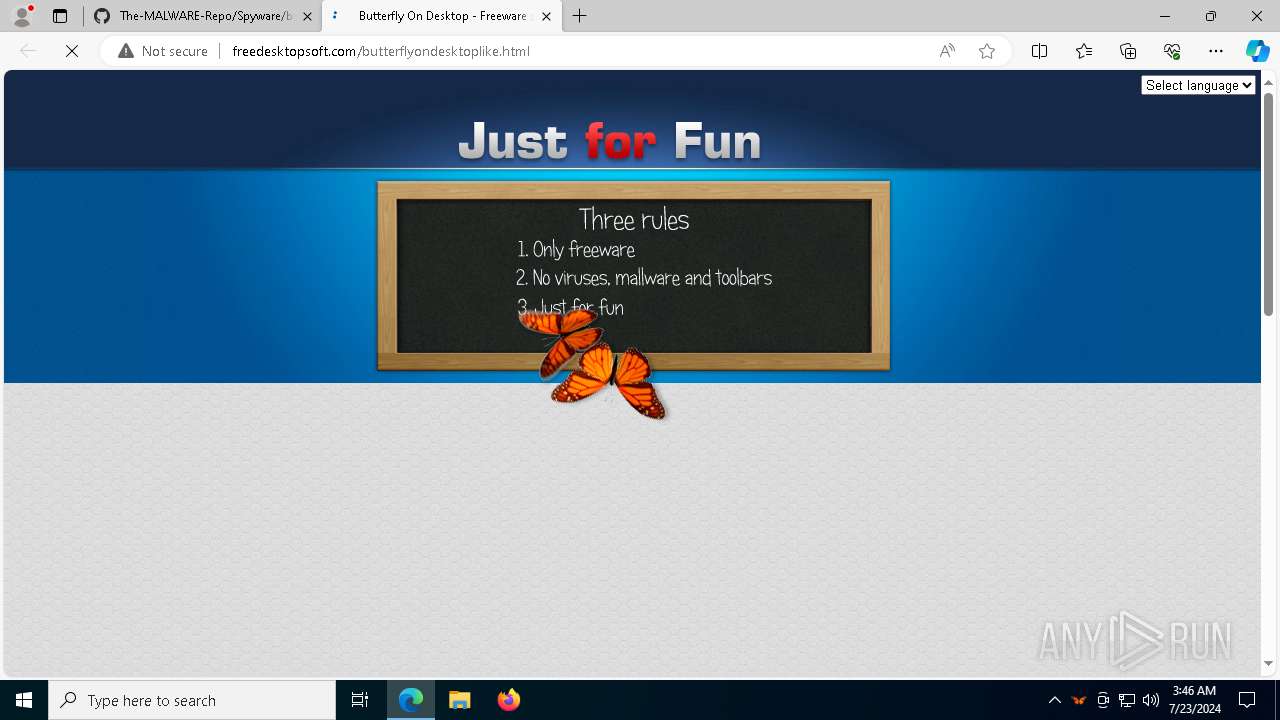Open split screen view
This screenshot has height=720, width=1280.
tap(1040, 51)
